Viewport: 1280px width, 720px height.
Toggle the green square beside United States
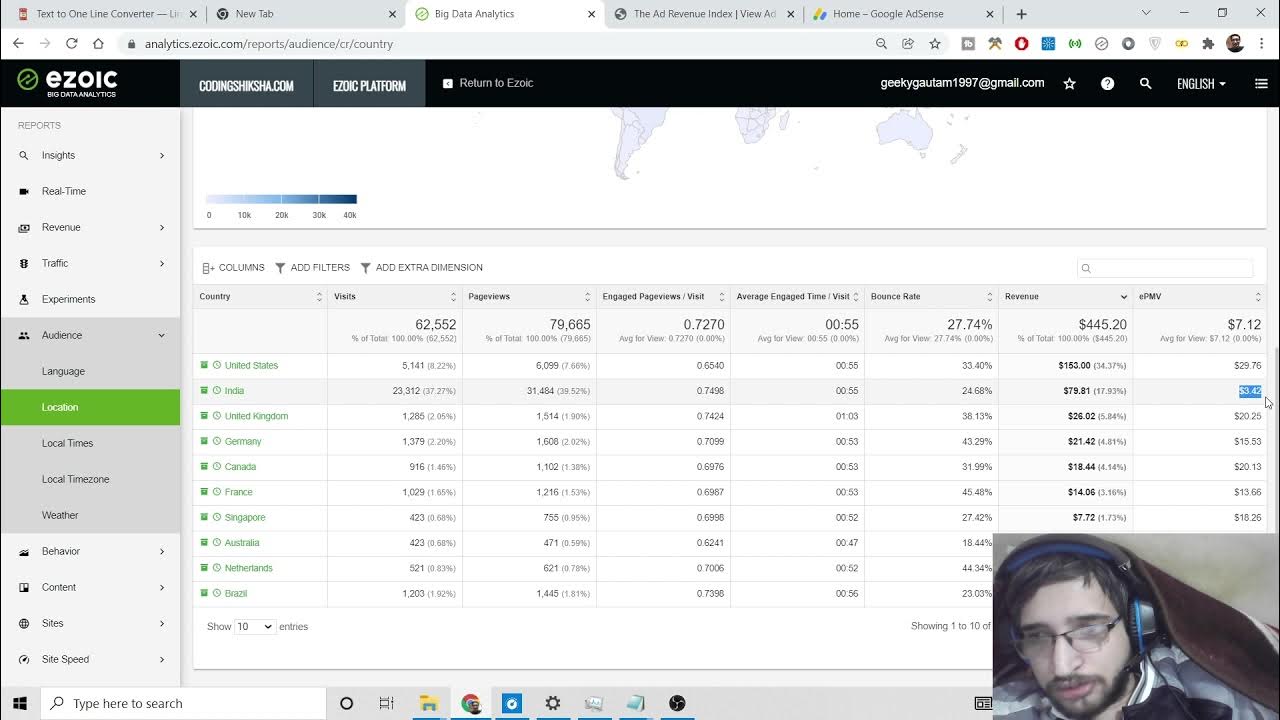(x=204, y=366)
